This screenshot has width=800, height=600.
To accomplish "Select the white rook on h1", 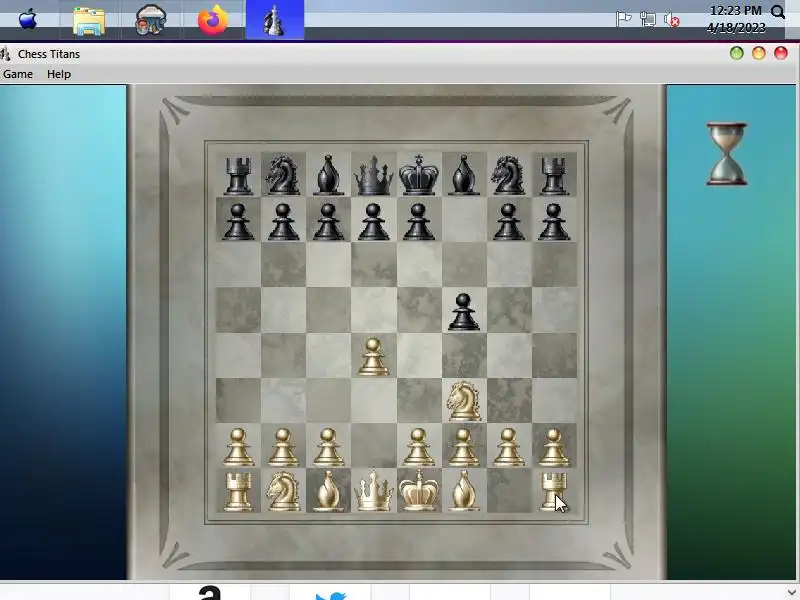I will click(x=554, y=491).
